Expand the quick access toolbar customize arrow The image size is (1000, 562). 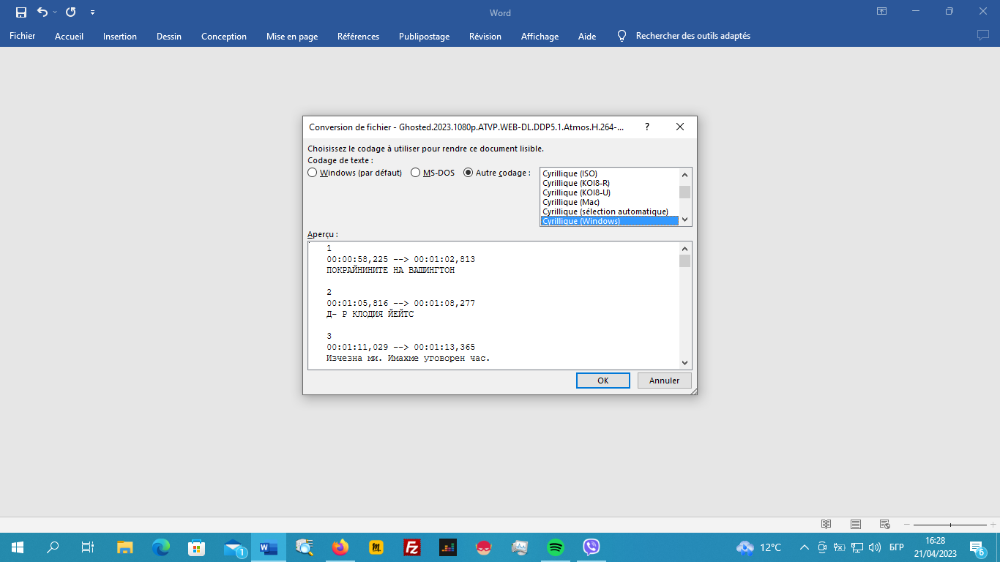tap(92, 12)
